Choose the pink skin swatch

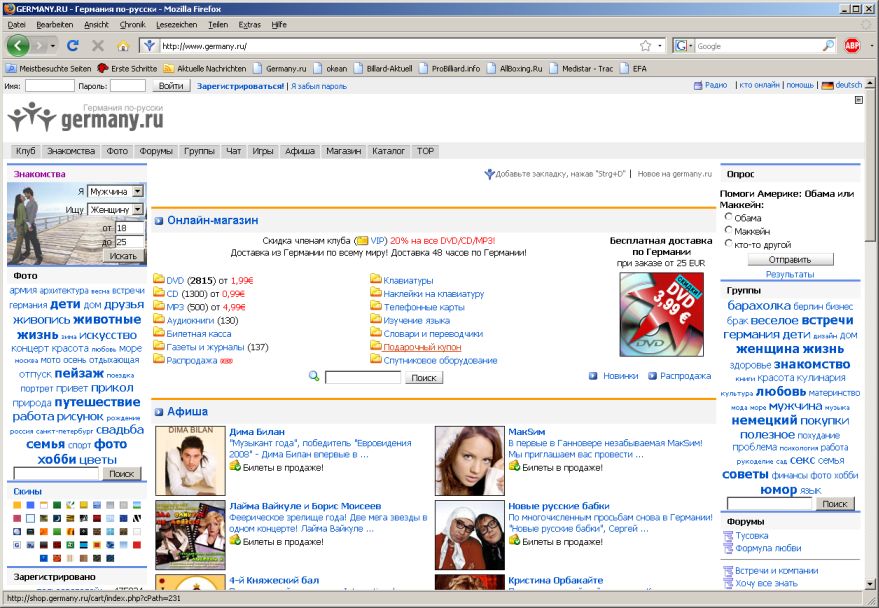tap(17, 518)
